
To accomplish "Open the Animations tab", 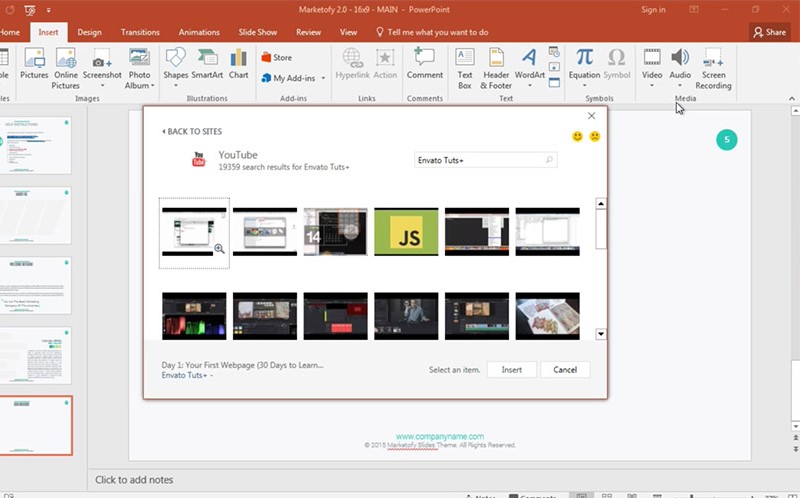I will 199,32.
